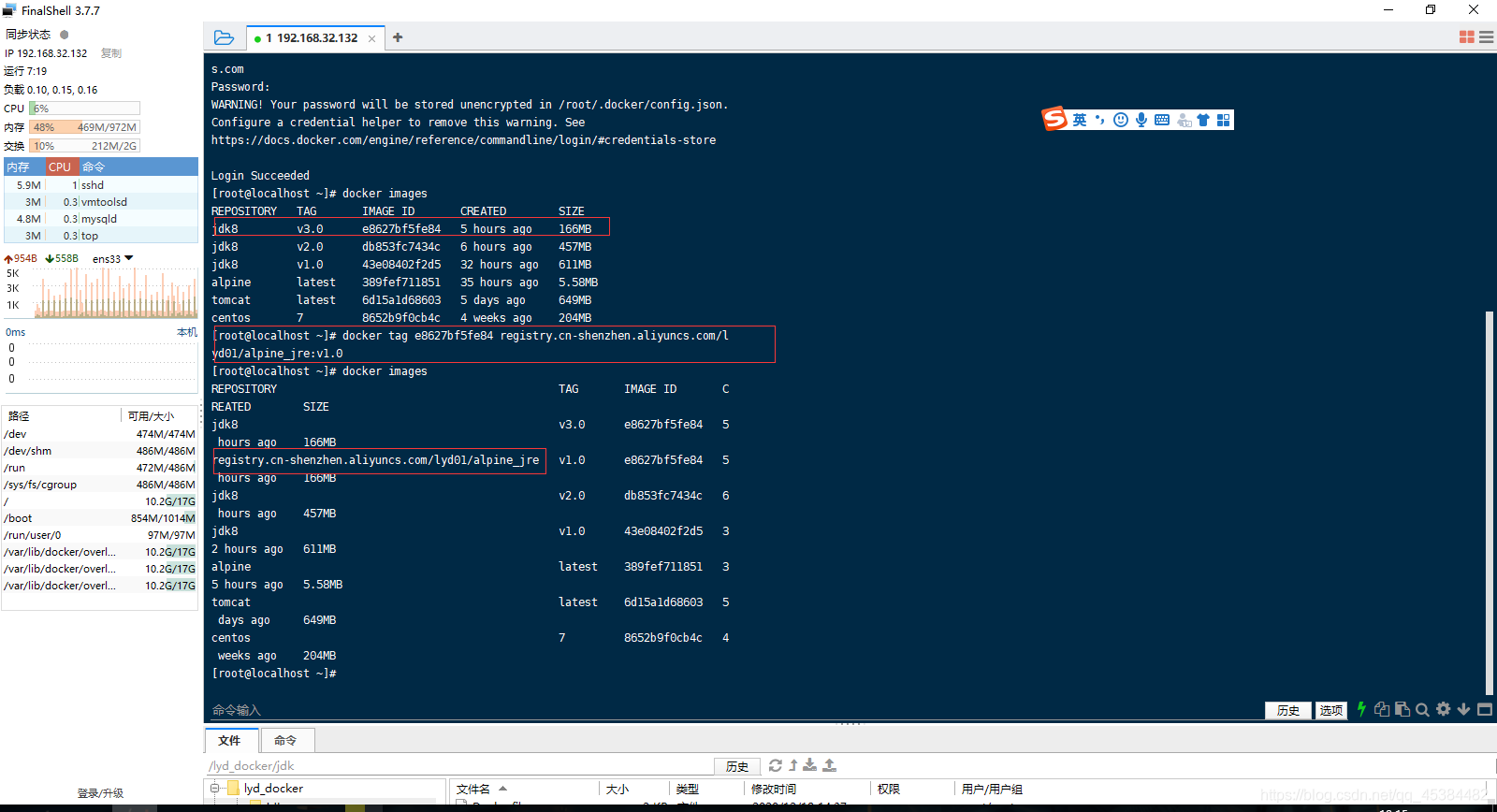The height and width of the screenshot is (812, 1497).
Task: Toggle terminal fullscreen window icon
Action: (x=1485, y=709)
